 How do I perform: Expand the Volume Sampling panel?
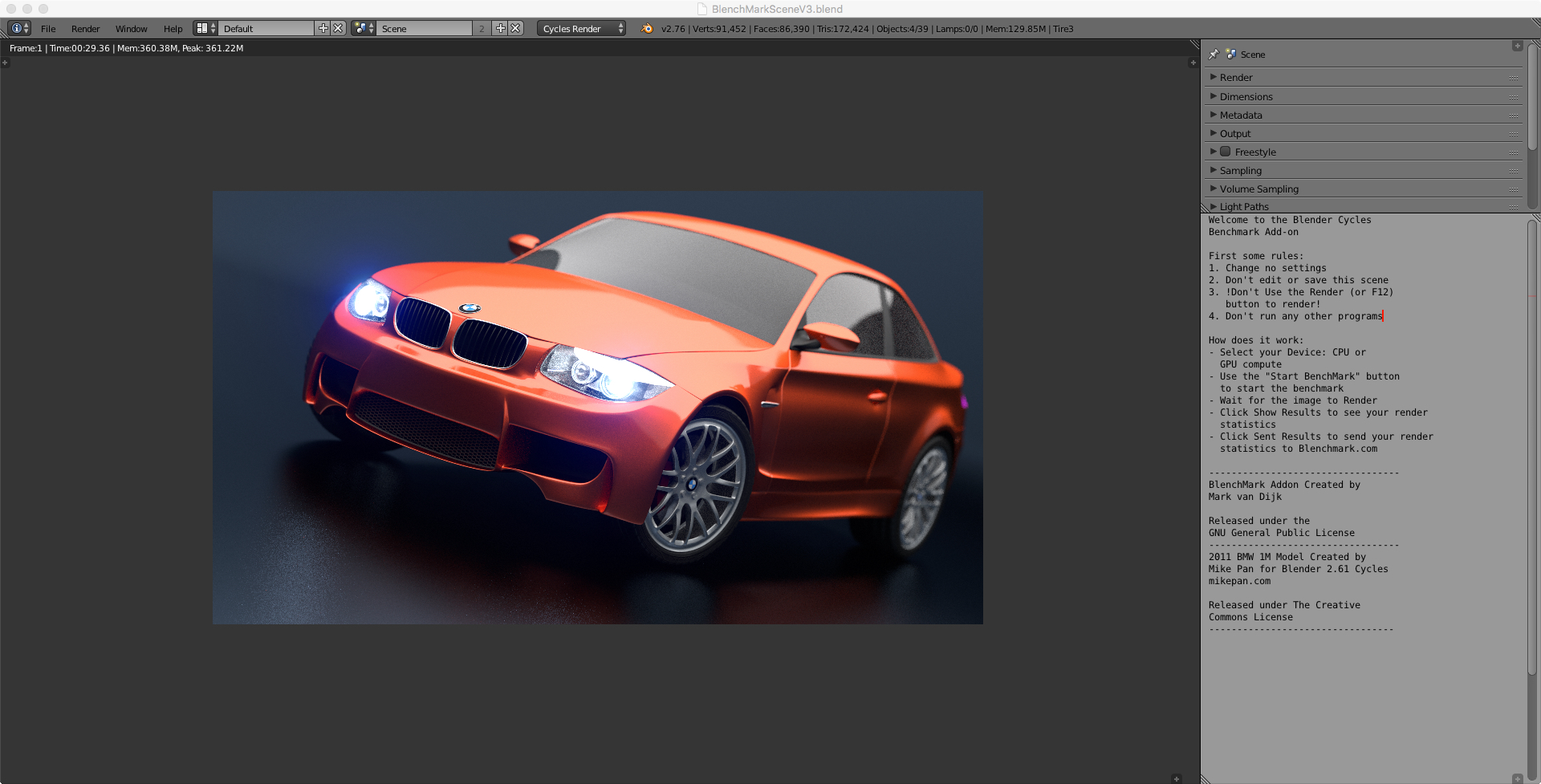coord(1214,189)
